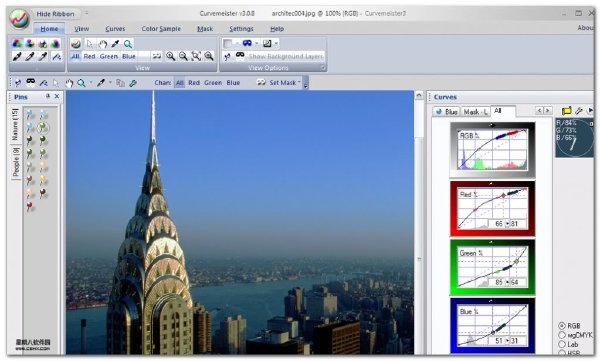The height and width of the screenshot is (361, 600).
Task: Click the zoom out magnifier icon in the ribbon
Action: 183,56
